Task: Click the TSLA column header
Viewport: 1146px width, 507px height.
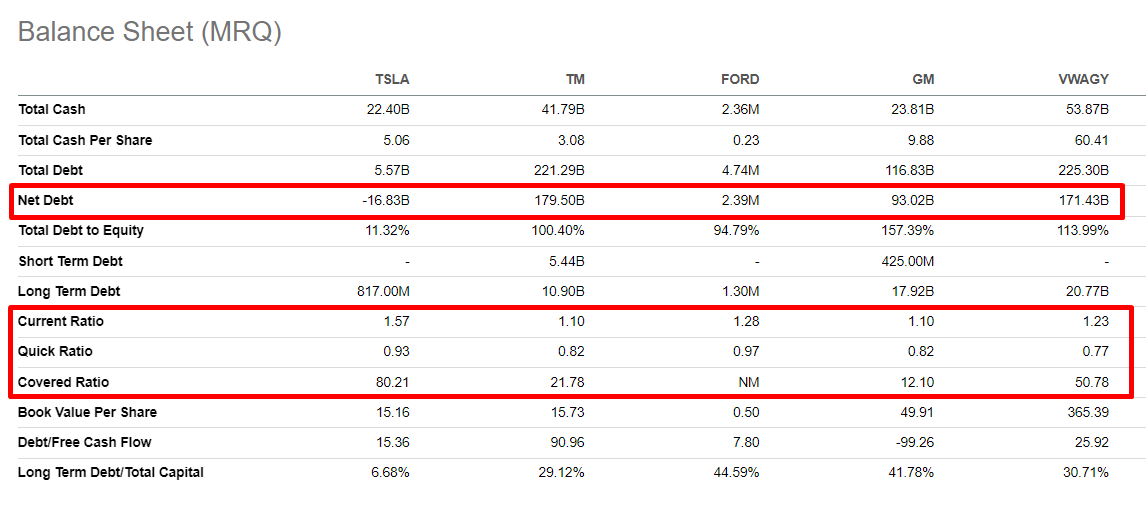Action: coord(391,79)
